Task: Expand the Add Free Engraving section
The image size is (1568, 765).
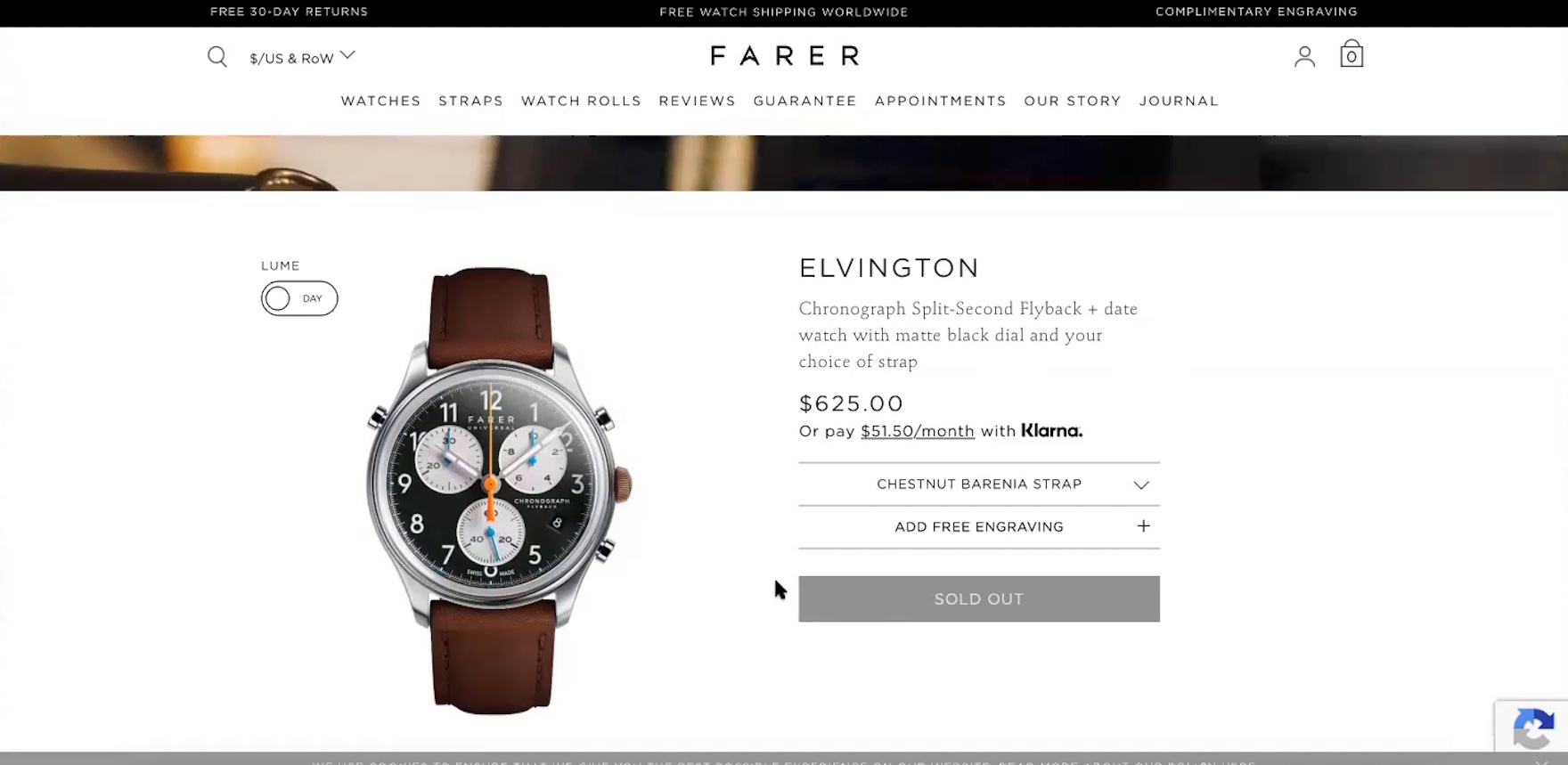Action: point(979,527)
